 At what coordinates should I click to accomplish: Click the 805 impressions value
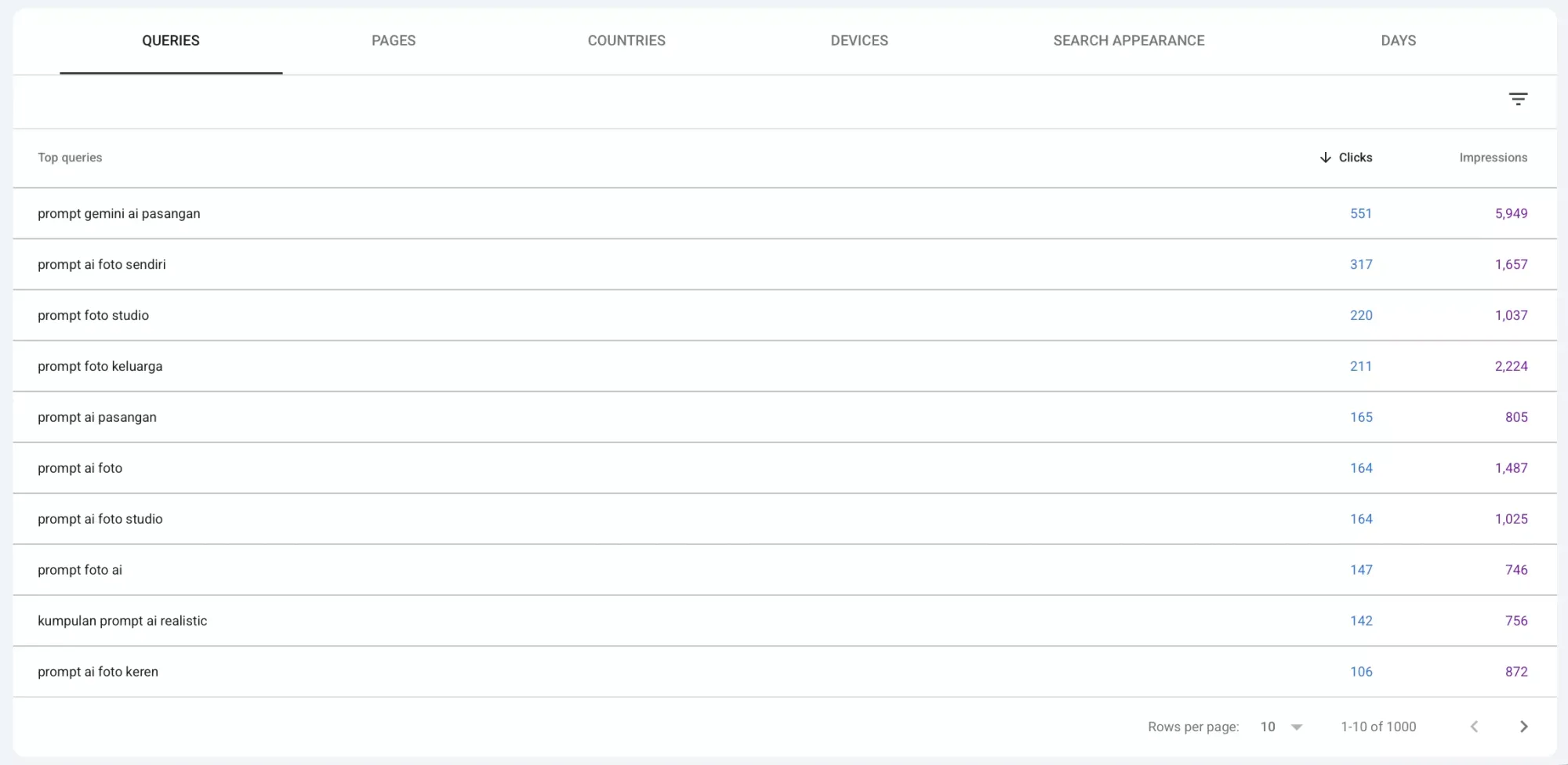pyautogui.click(x=1516, y=417)
